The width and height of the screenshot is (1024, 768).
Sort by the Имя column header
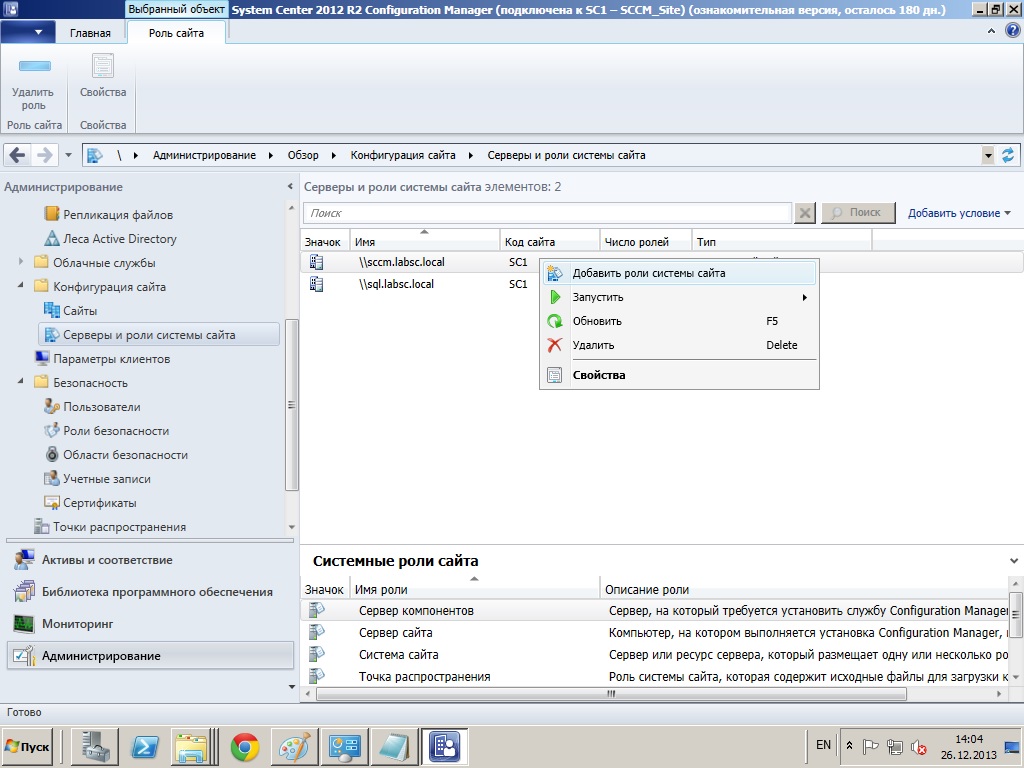click(x=424, y=242)
